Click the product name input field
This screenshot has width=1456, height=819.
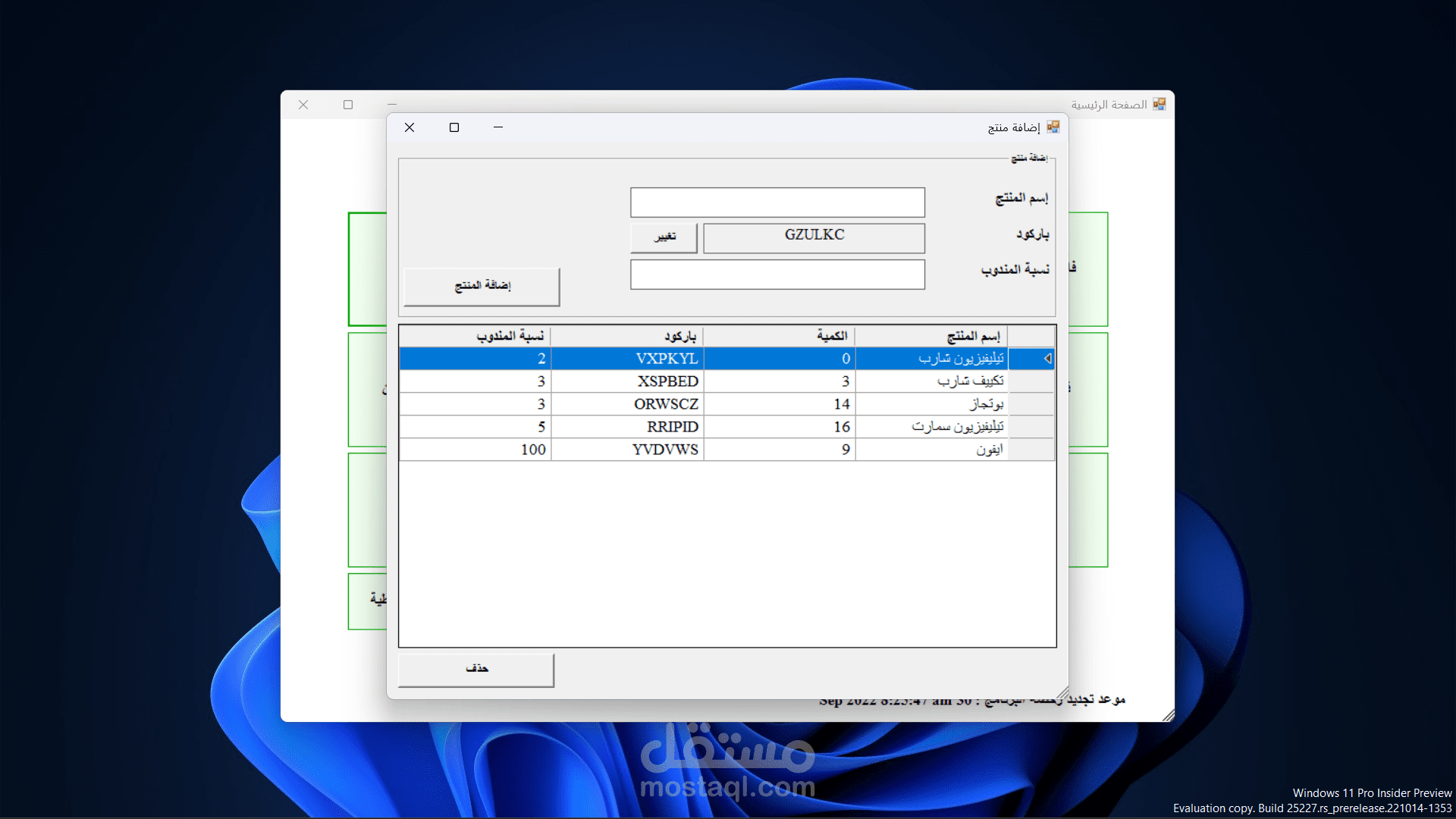point(777,202)
